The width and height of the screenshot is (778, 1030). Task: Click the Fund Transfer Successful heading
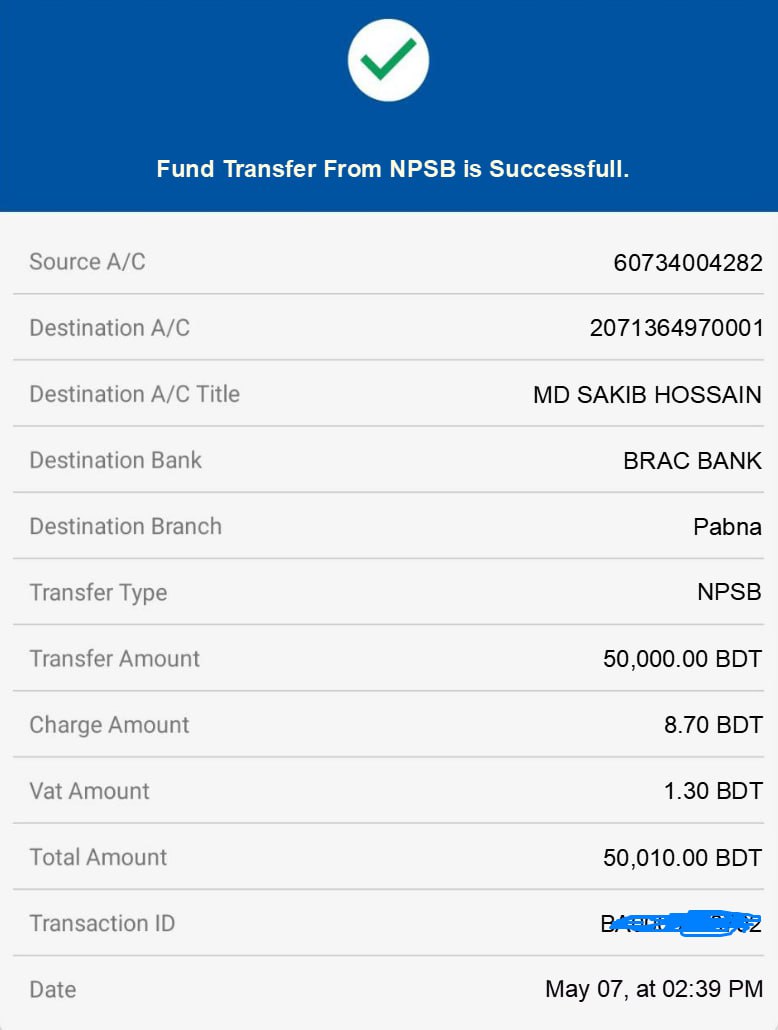[392, 169]
